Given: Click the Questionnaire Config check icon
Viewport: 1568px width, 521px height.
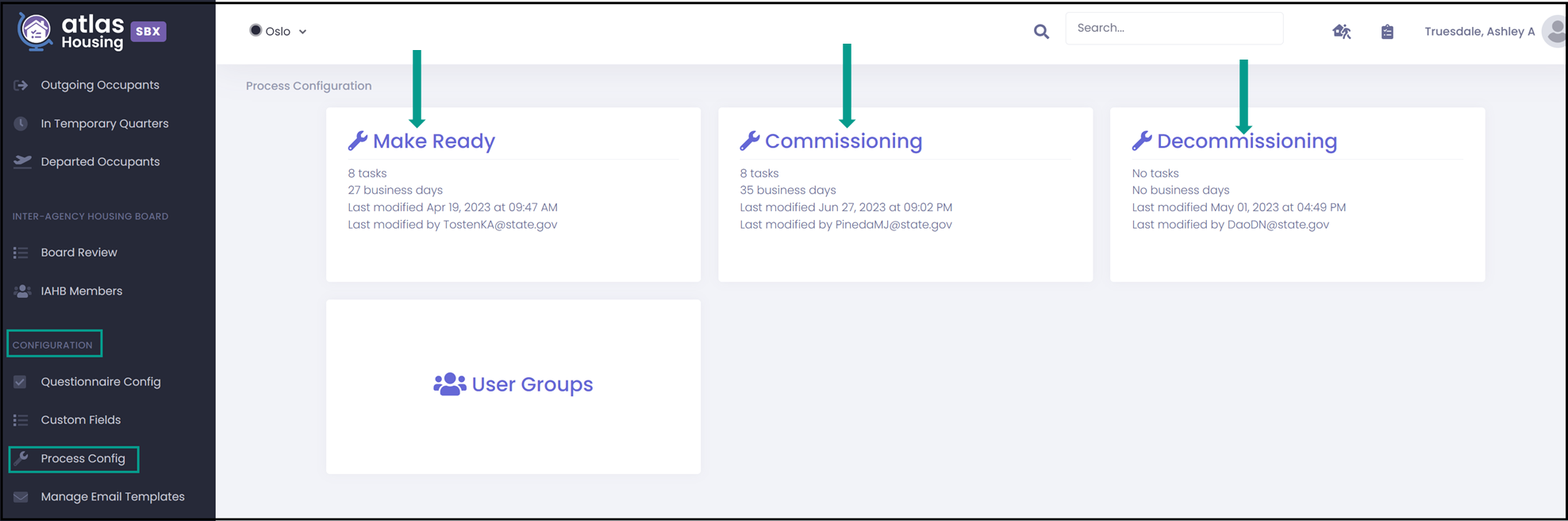Looking at the screenshot, I should (x=21, y=382).
